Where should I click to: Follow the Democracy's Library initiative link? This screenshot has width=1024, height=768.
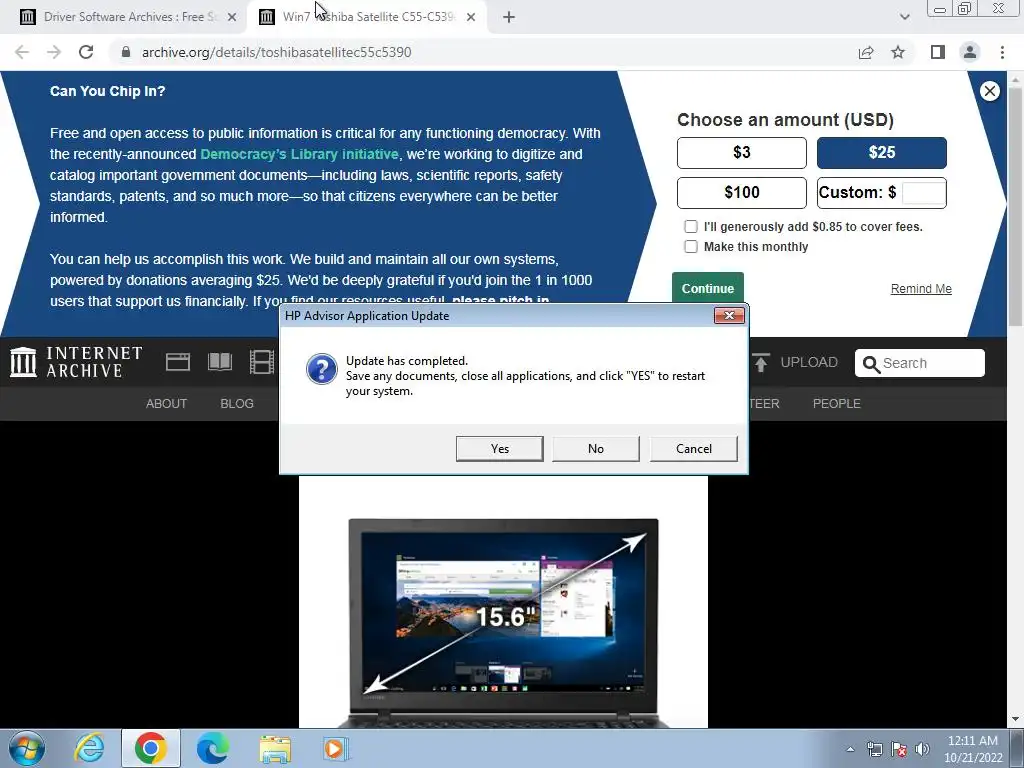(x=299, y=154)
